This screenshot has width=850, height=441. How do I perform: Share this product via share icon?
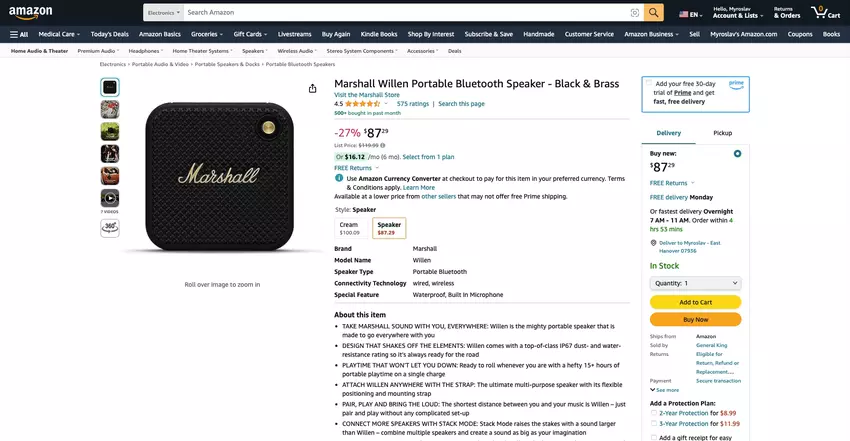(x=313, y=88)
